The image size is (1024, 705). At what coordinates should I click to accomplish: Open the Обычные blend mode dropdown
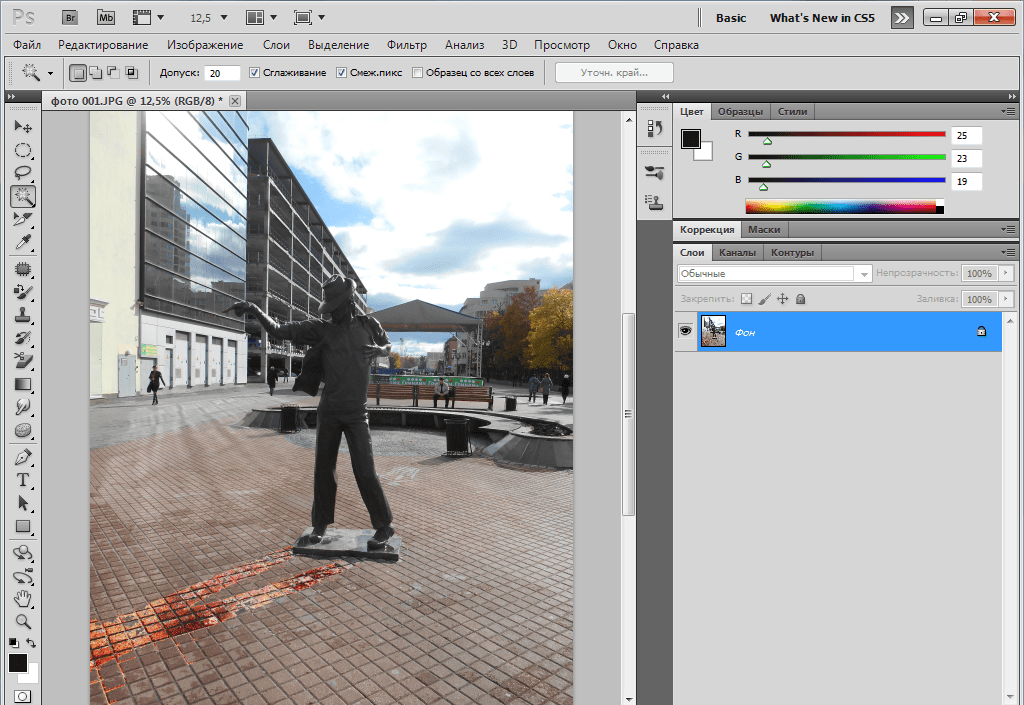coord(774,273)
